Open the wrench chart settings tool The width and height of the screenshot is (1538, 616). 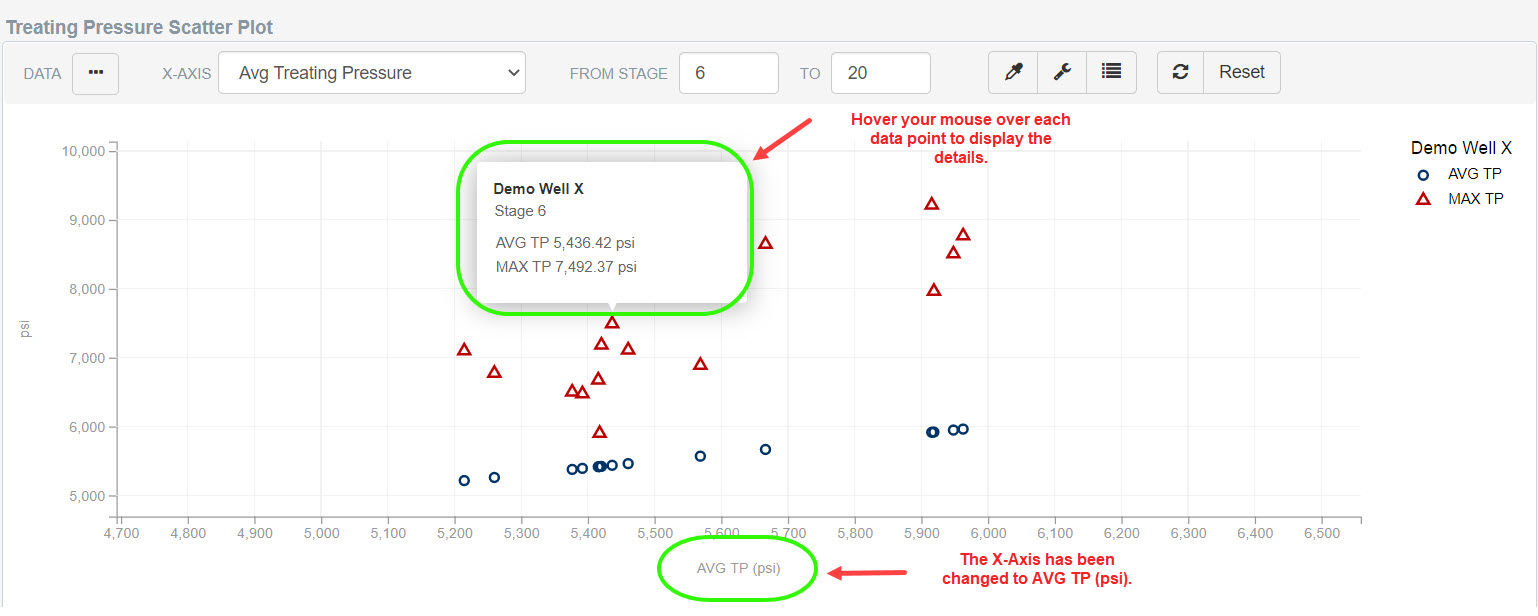click(1062, 72)
